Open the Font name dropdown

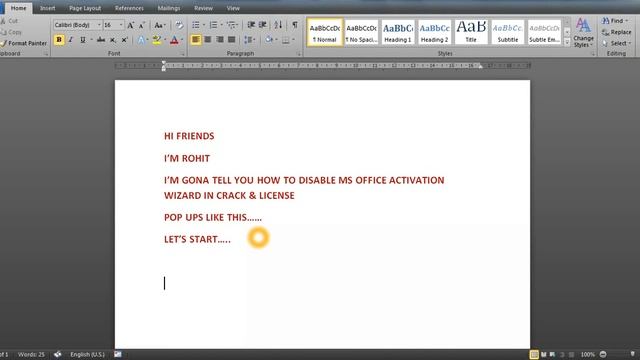[99, 25]
